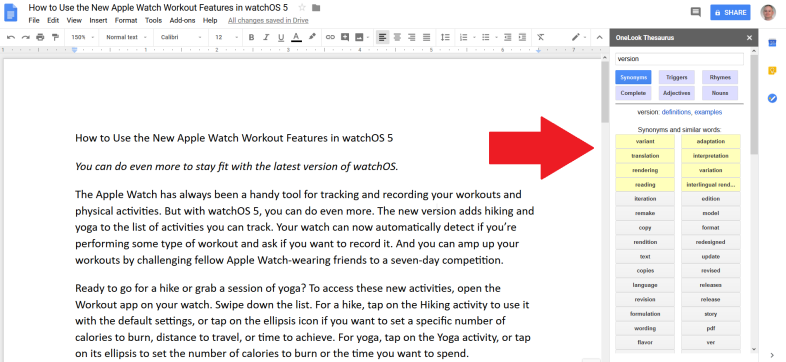Open the Format menu

(x=126, y=21)
